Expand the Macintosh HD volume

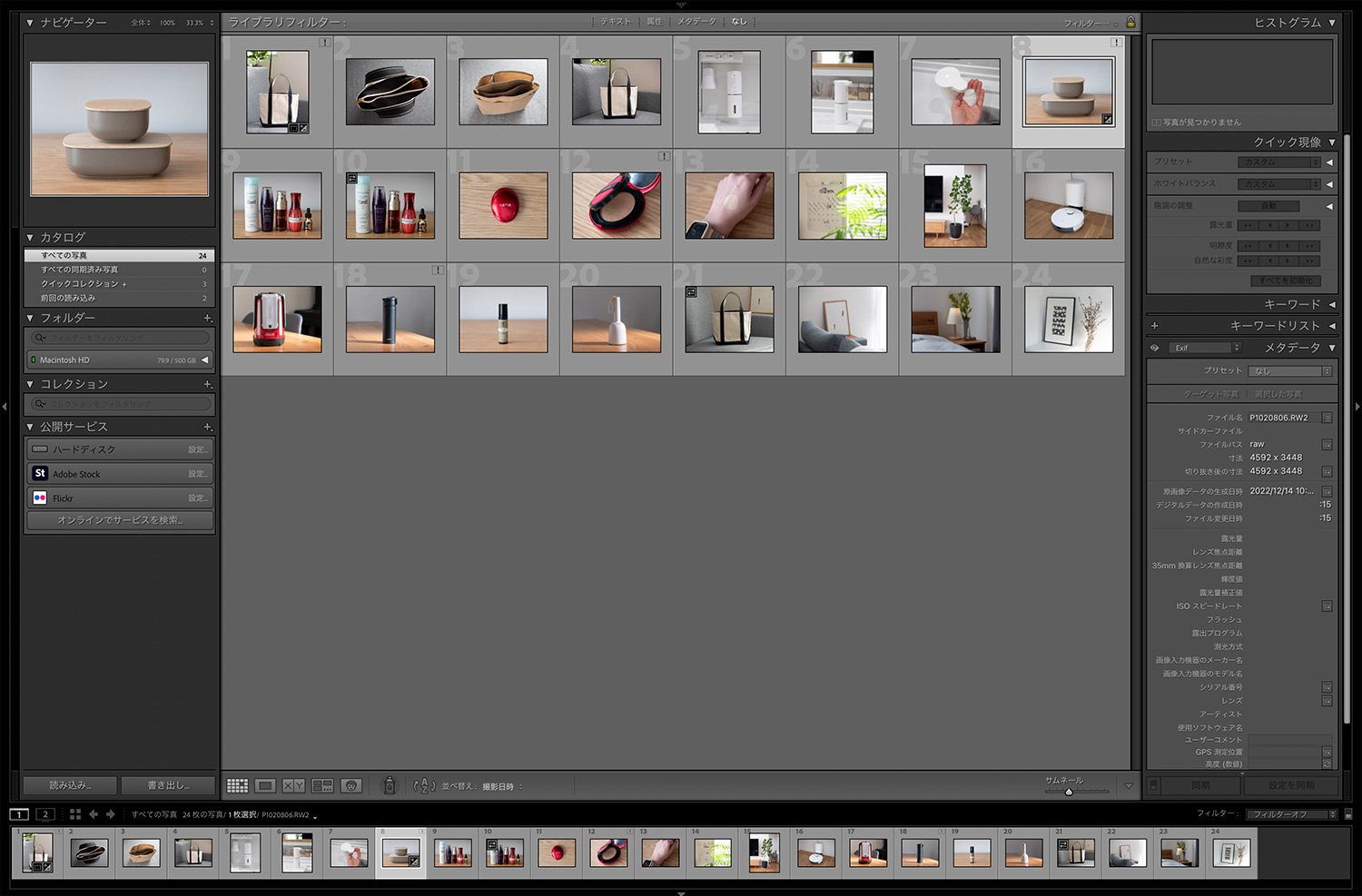click(205, 360)
